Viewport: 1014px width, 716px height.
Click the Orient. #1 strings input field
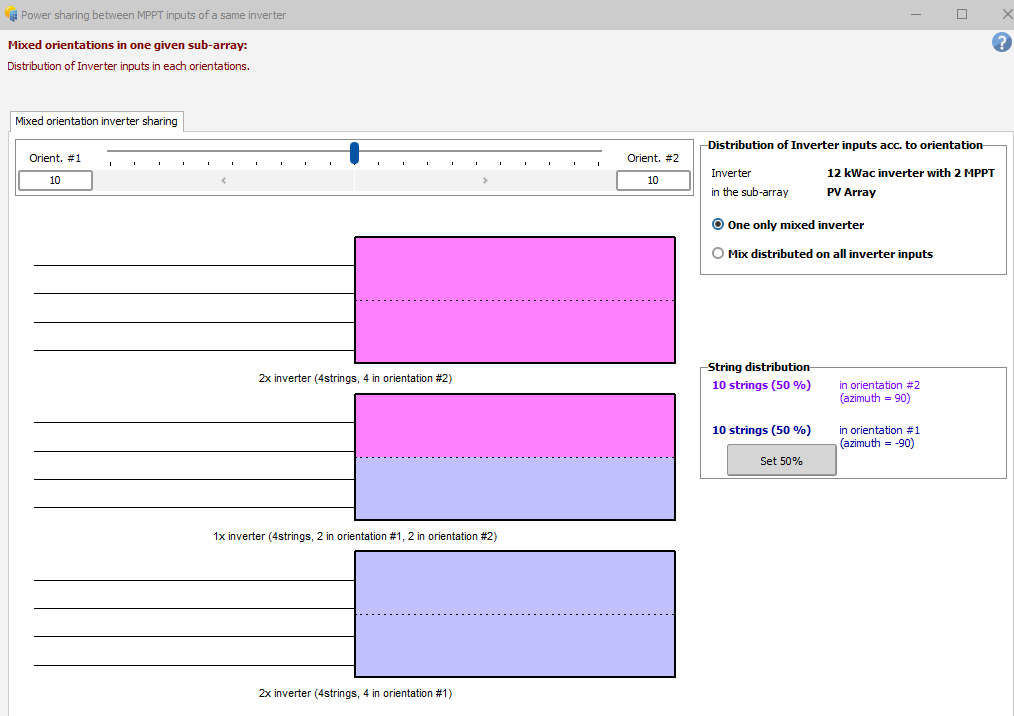(55, 180)
